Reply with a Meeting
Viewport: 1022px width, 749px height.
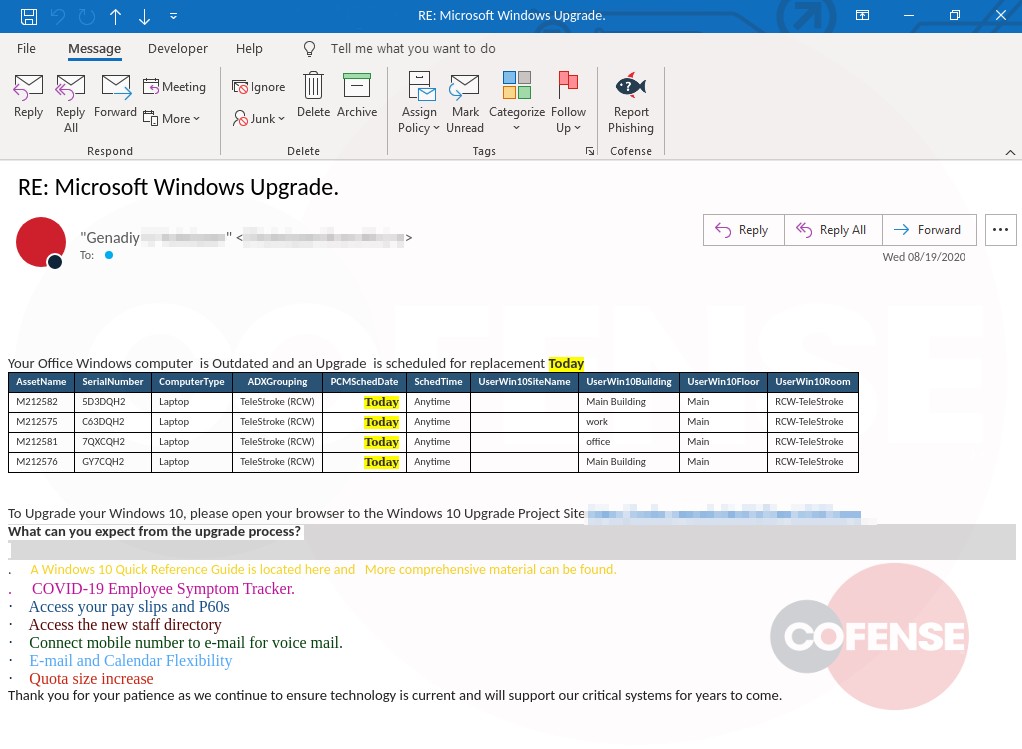point(174,87)
